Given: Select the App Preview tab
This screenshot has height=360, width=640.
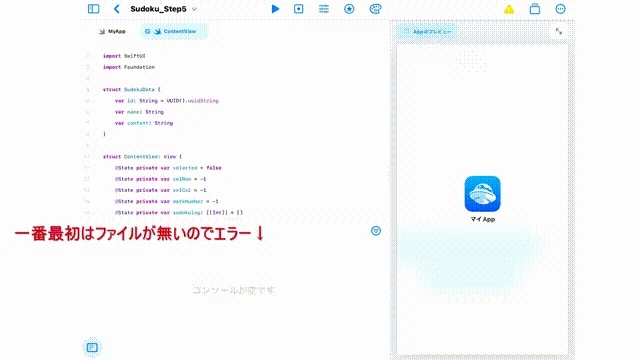Looking at the screenshot, I should click(427, 31).
